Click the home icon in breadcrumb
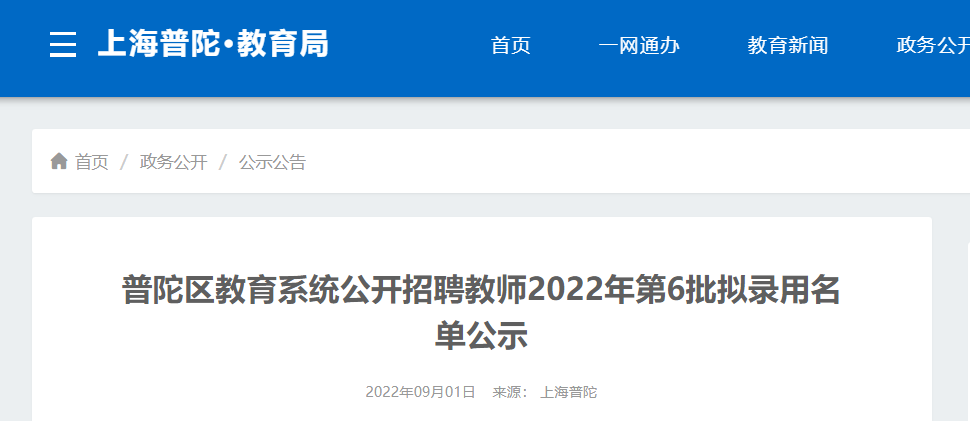The image size is (970, 421). pyautogui.click(x=59, y=162)
